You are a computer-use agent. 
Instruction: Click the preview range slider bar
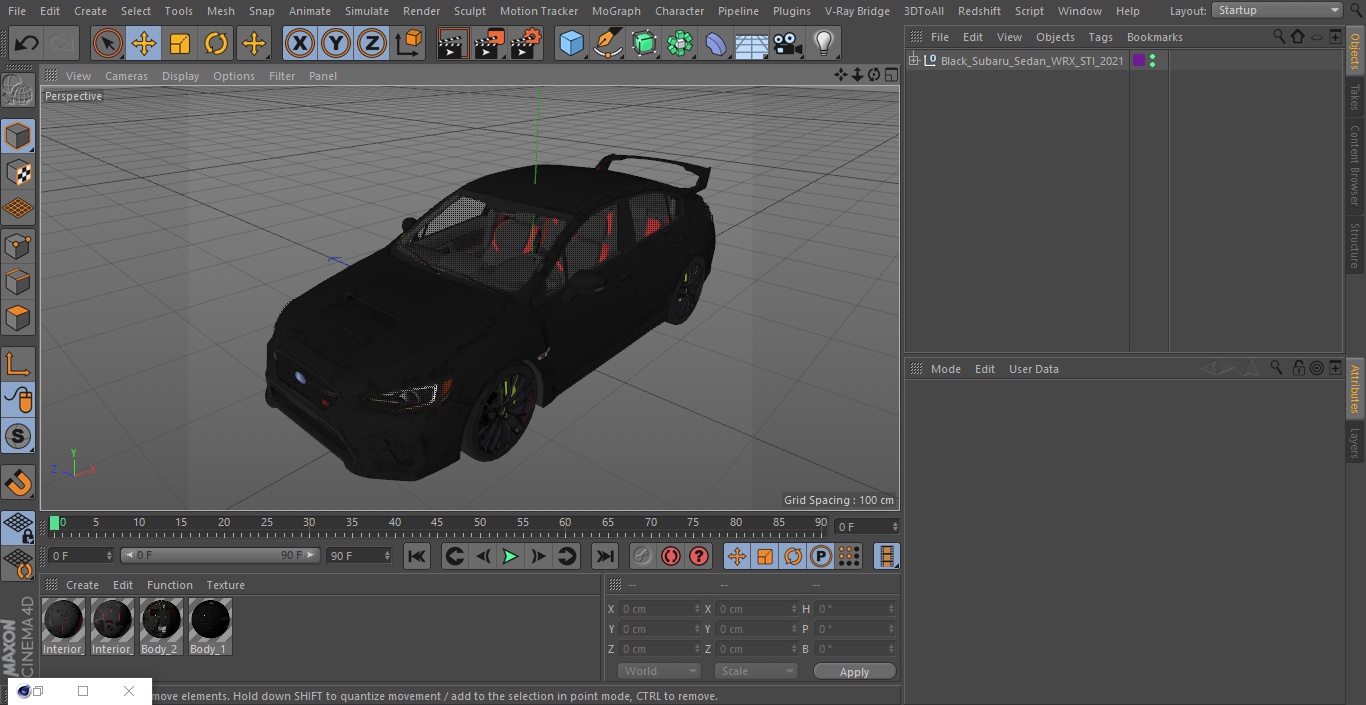(x=220, y=555)
